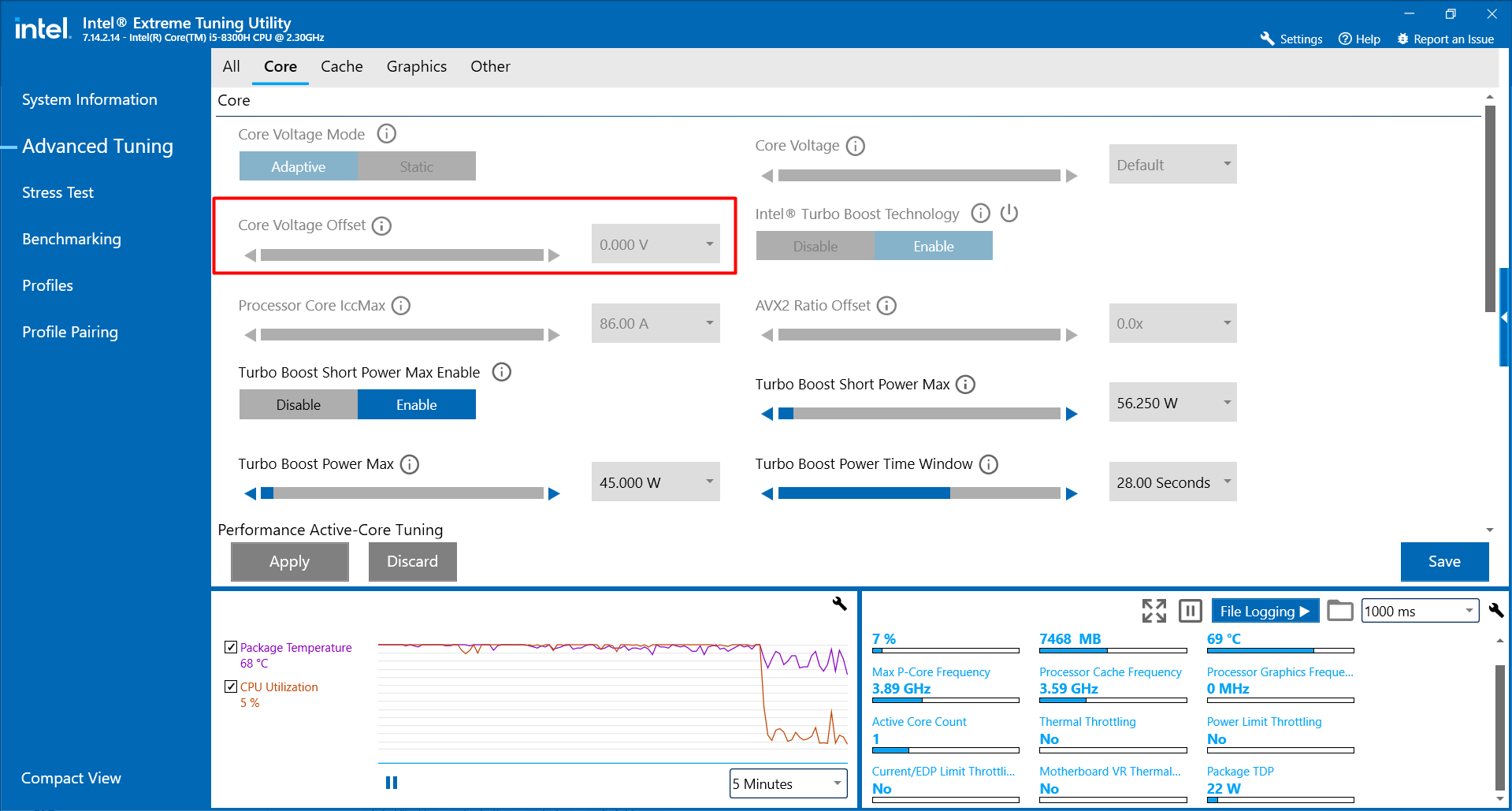Viewport: 1512px width, 811px height.
Task: Click the Save button
Action: (1444, 561)
